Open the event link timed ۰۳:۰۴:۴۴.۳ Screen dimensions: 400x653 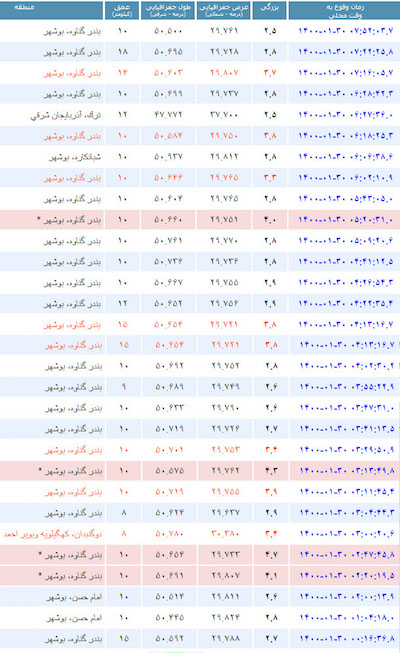[347, 513]
